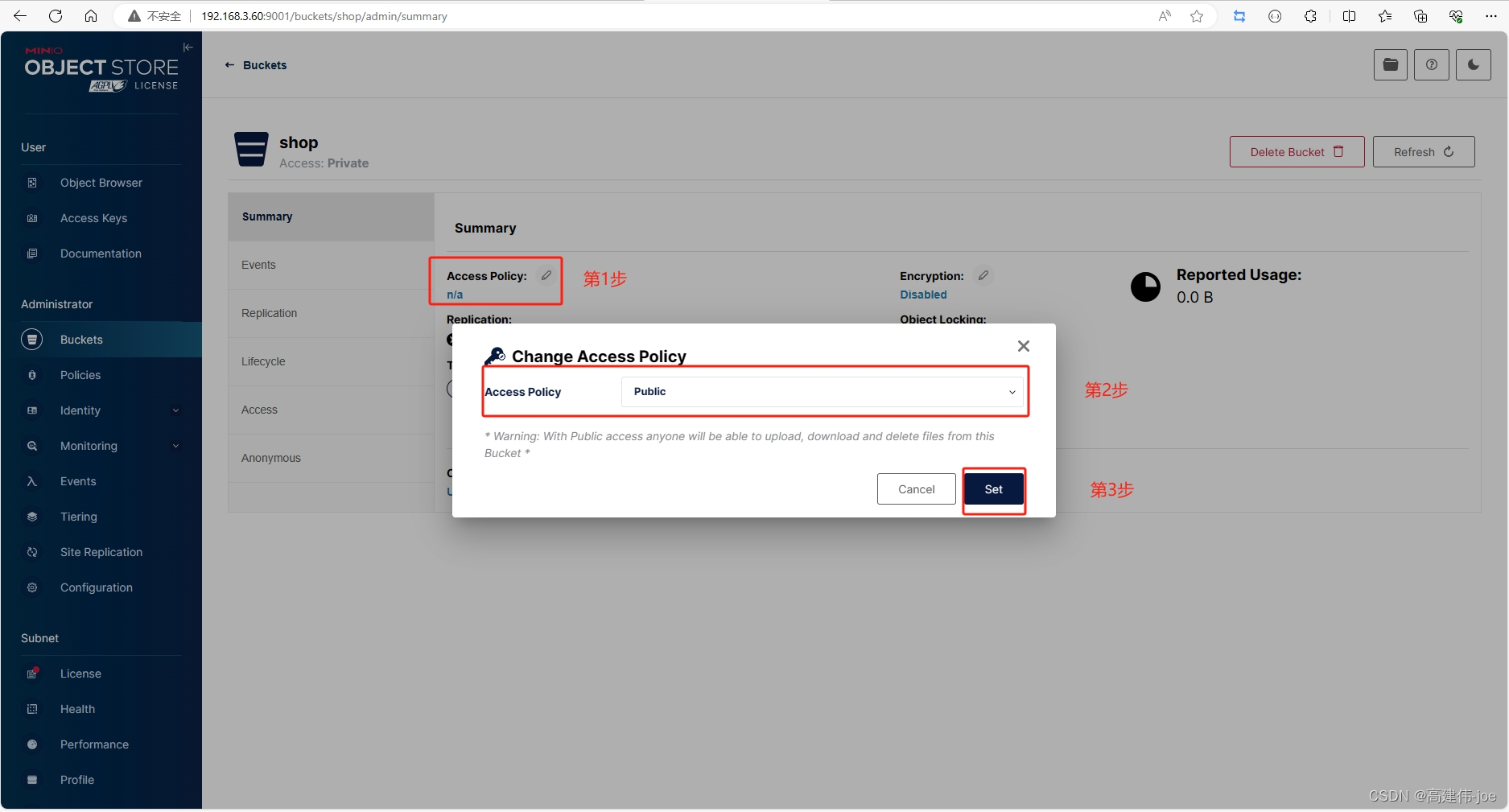The width and height of the screenshot is (1509, 812).
Task: Click Set to apply policy
Action: click(994, 489)
